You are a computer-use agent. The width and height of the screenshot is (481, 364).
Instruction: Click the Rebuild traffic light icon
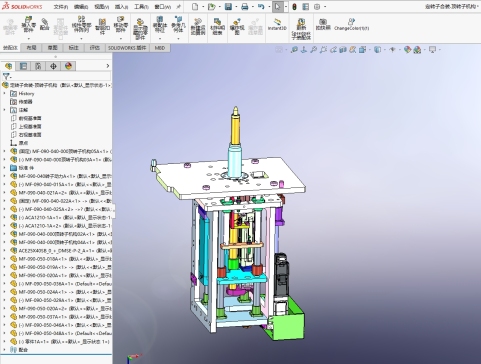tap(294, 7)
